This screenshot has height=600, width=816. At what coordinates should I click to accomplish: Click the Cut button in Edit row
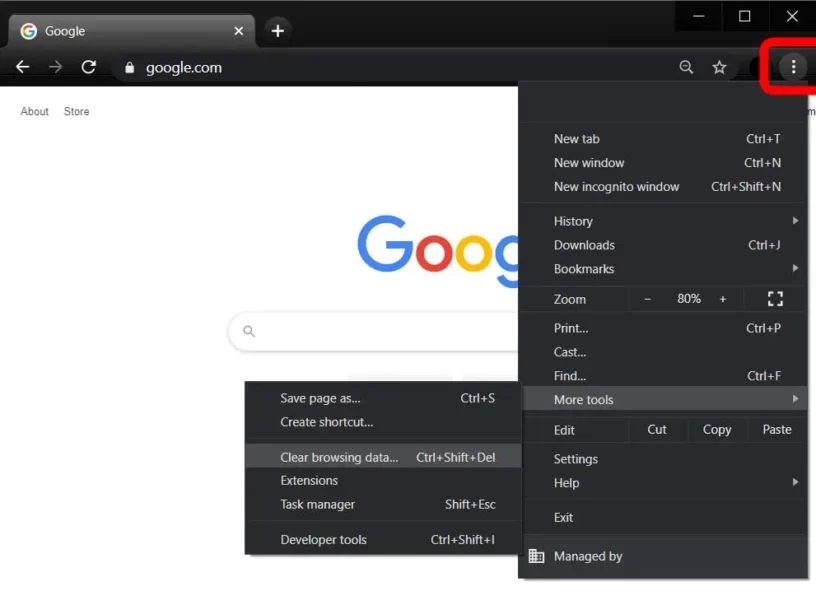pyautogui.click(x=657, y=430)
